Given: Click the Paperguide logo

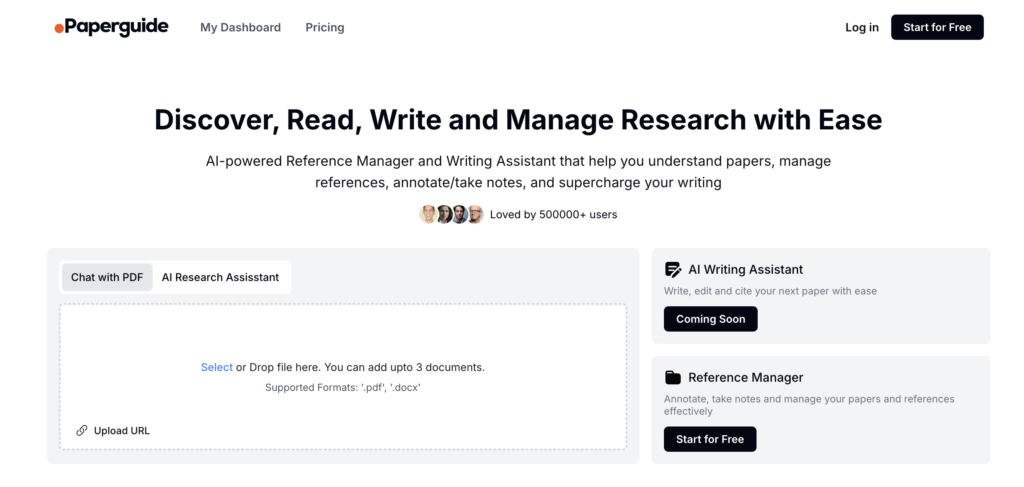Looking at the screenshot, I should 112,27.
